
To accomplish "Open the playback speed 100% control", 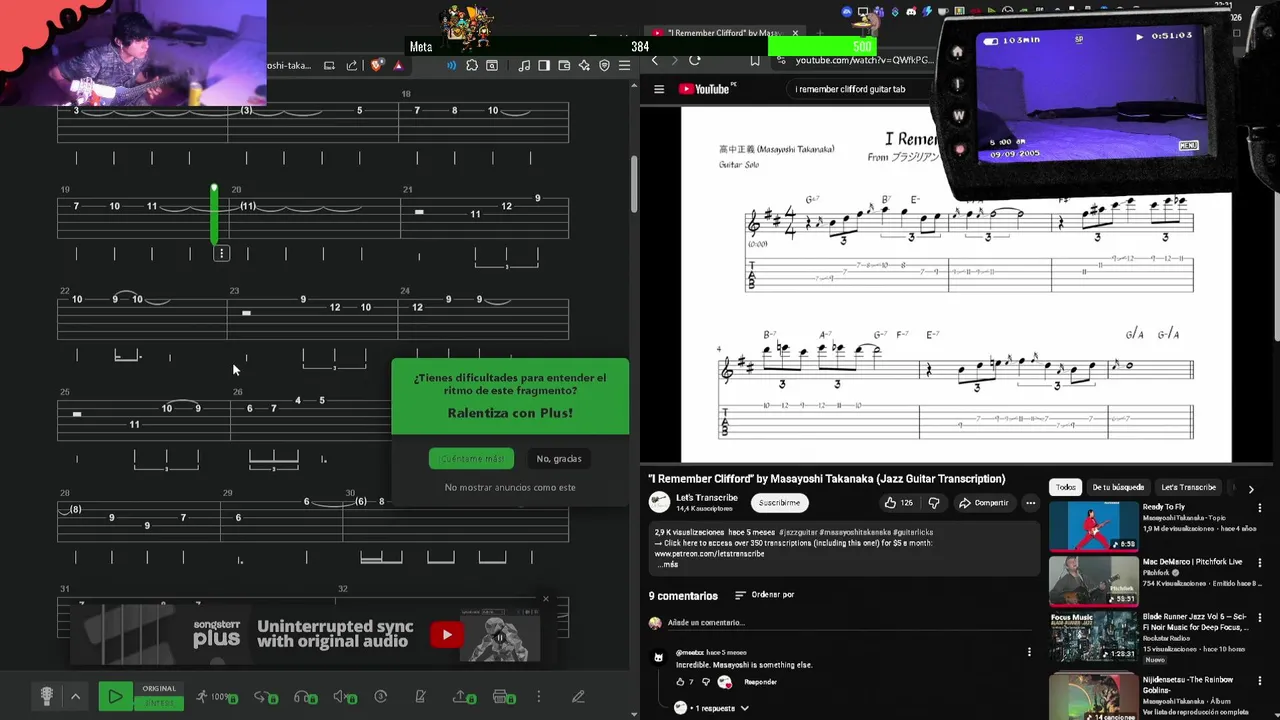I will 216,697.
